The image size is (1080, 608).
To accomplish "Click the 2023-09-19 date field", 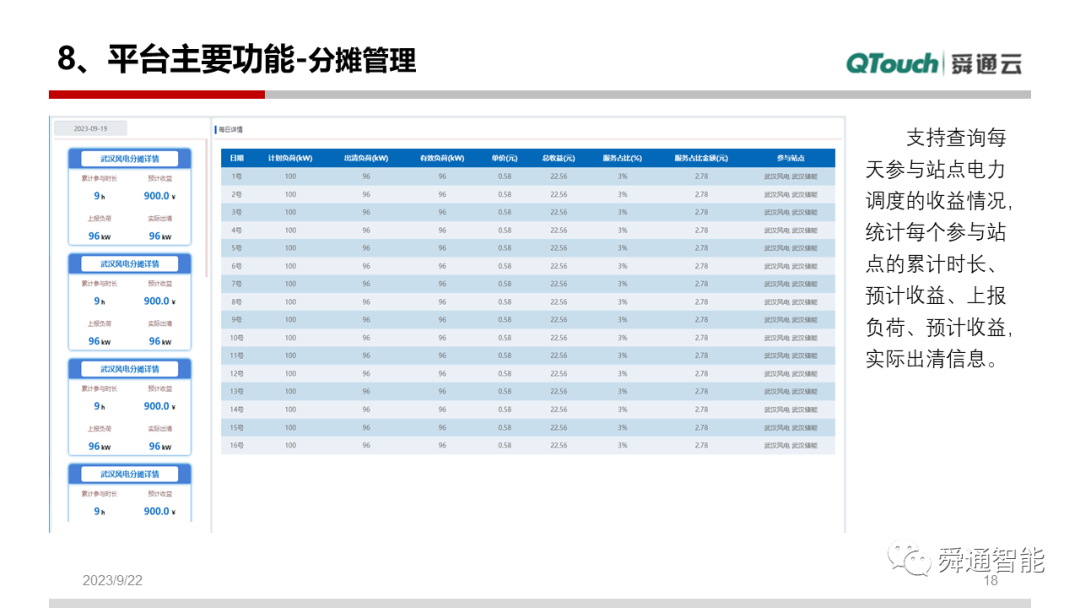I will pos(90,129).
